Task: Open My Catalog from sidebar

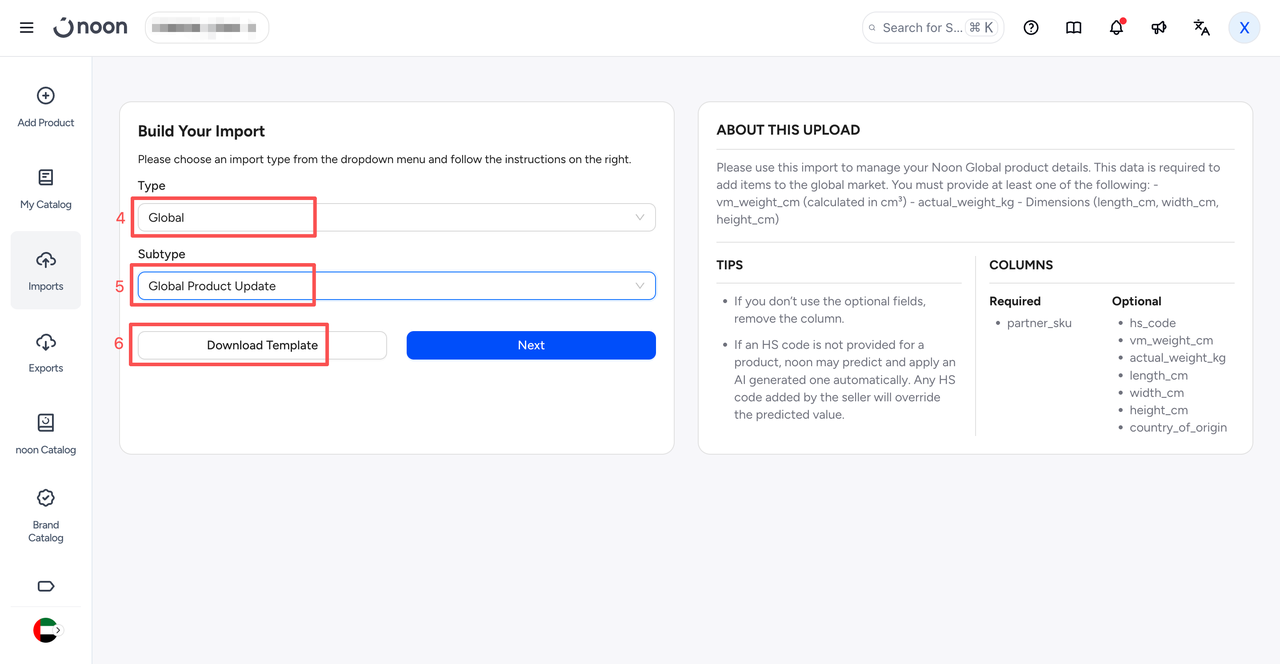Action: [46, 190]
